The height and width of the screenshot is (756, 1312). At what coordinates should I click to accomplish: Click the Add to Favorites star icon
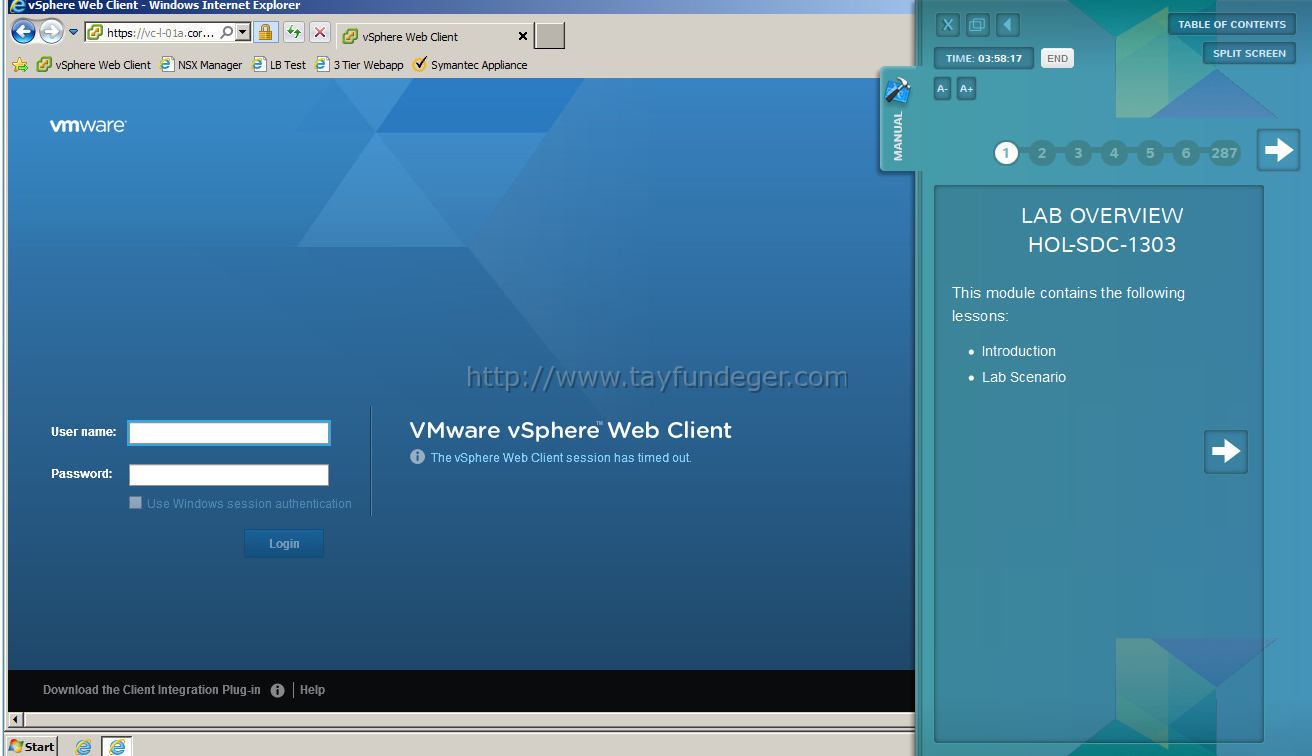[x=20, y=65]
